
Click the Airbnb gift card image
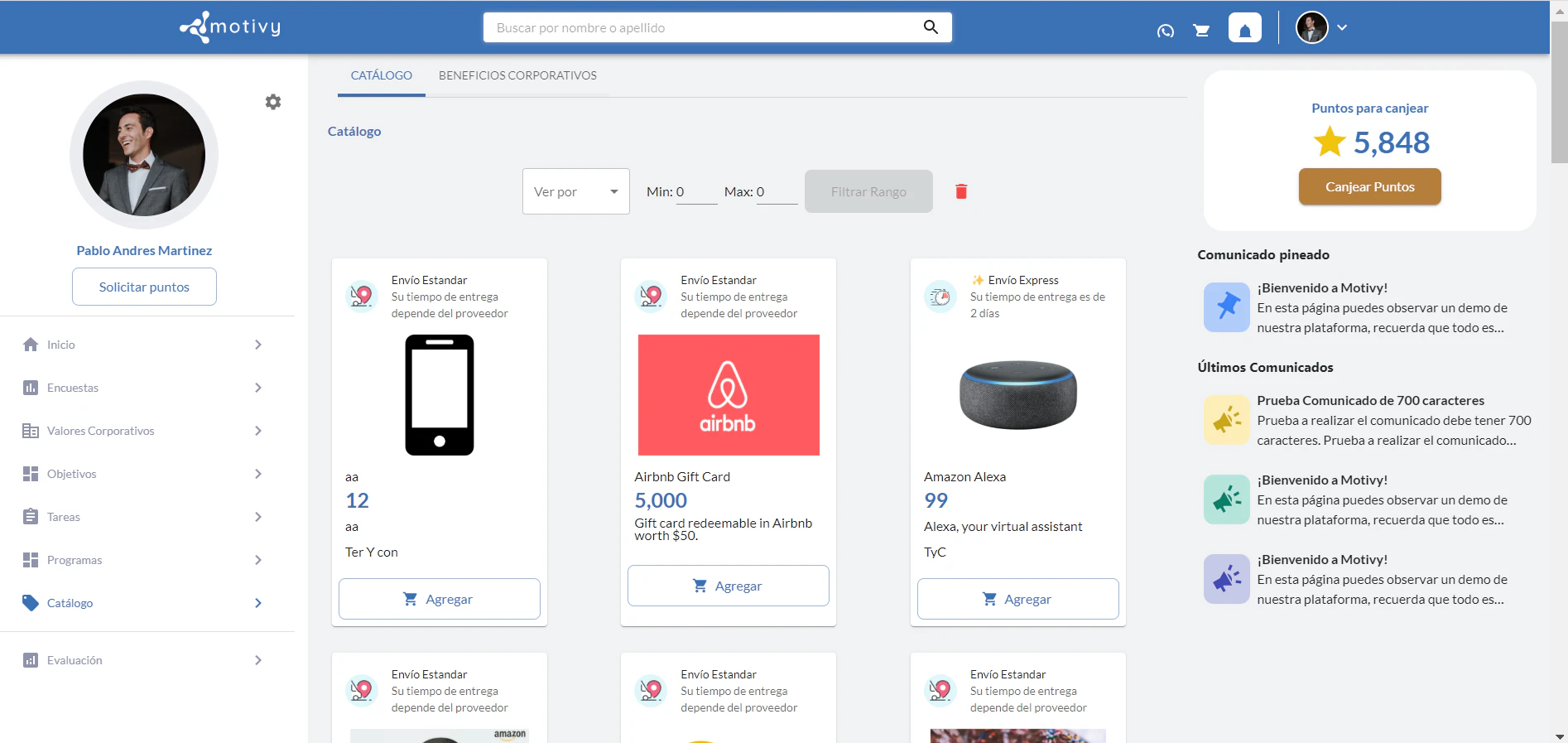coord(729,395)
